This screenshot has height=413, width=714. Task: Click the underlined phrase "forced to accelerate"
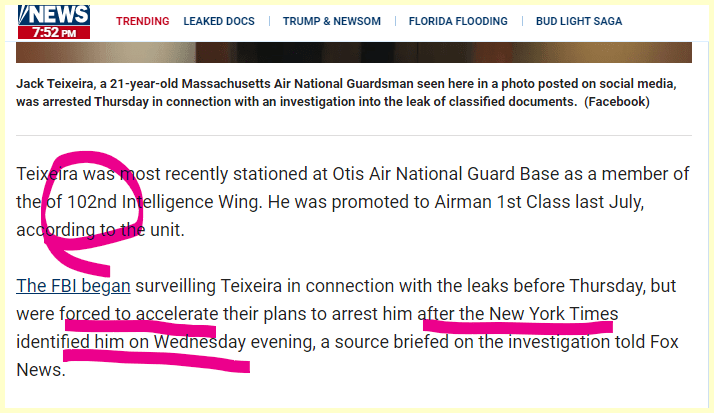click(x=138, y=314)
